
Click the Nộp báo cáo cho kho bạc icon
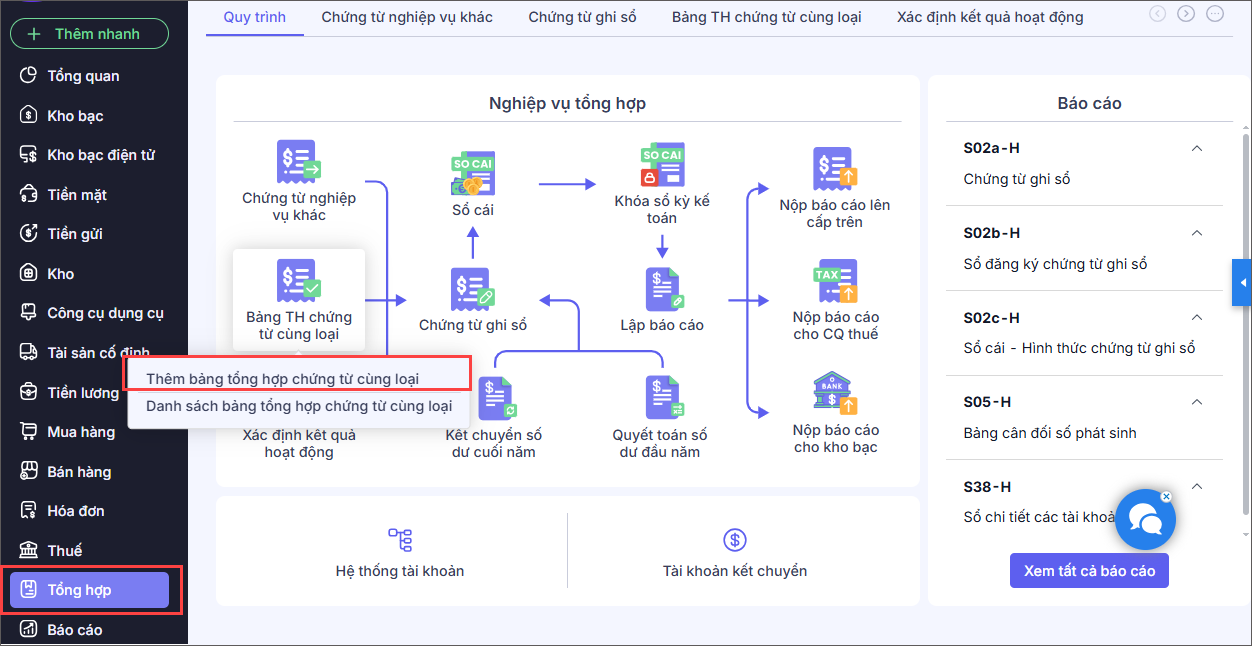click(x=834, y=393)
